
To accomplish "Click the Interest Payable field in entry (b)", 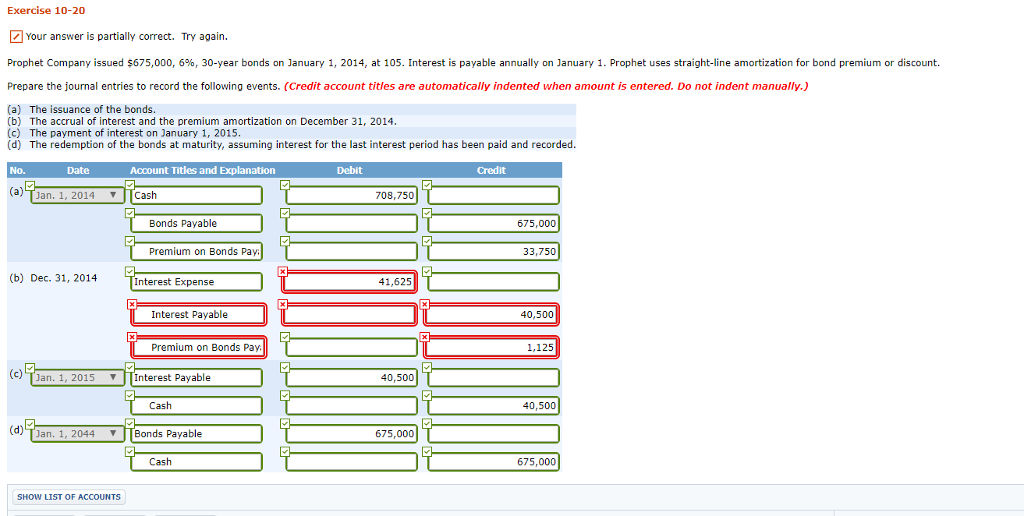I will coord(199,314).
